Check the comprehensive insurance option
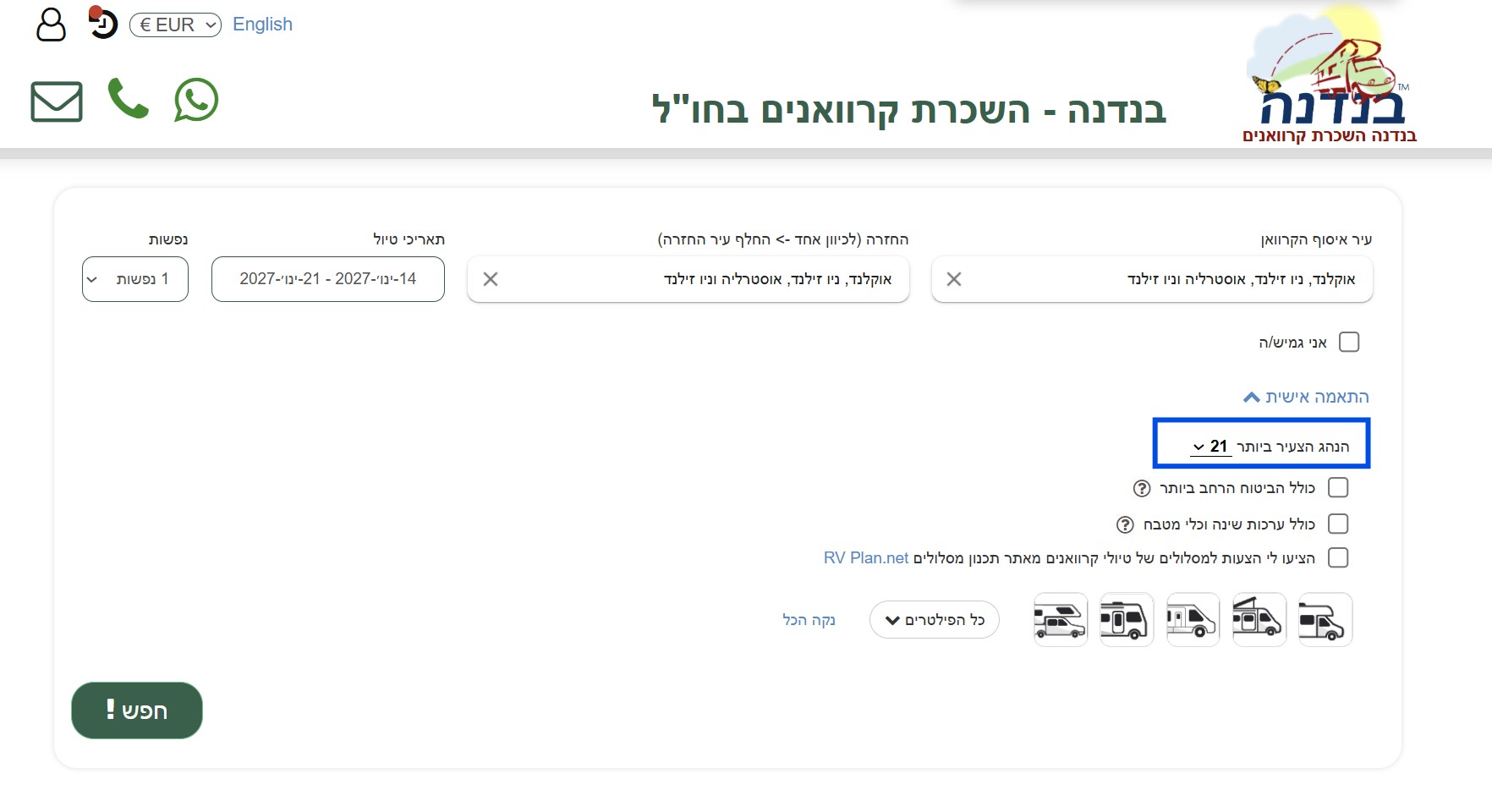The height and width of the screenshot is (812, 1492). coord(1339,487)
